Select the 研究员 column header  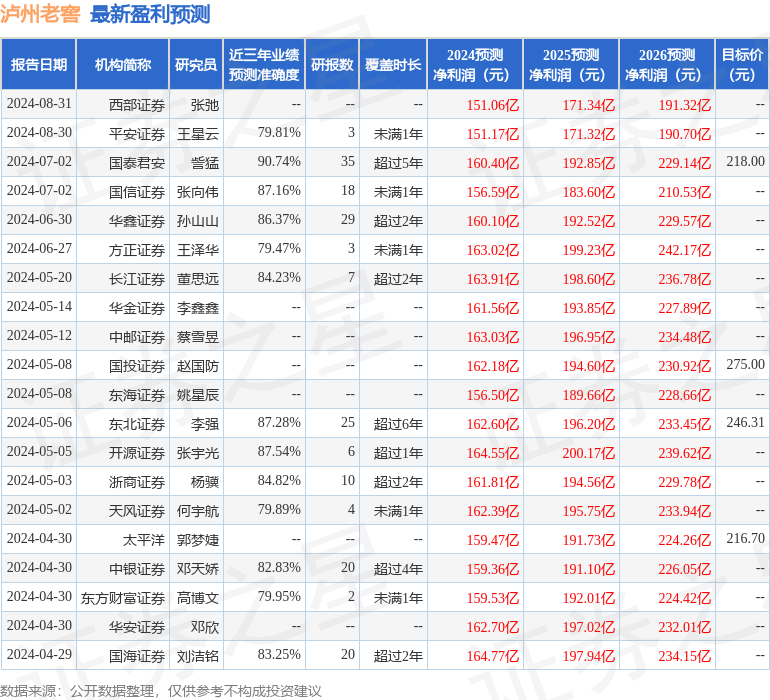tap(196, 64)
